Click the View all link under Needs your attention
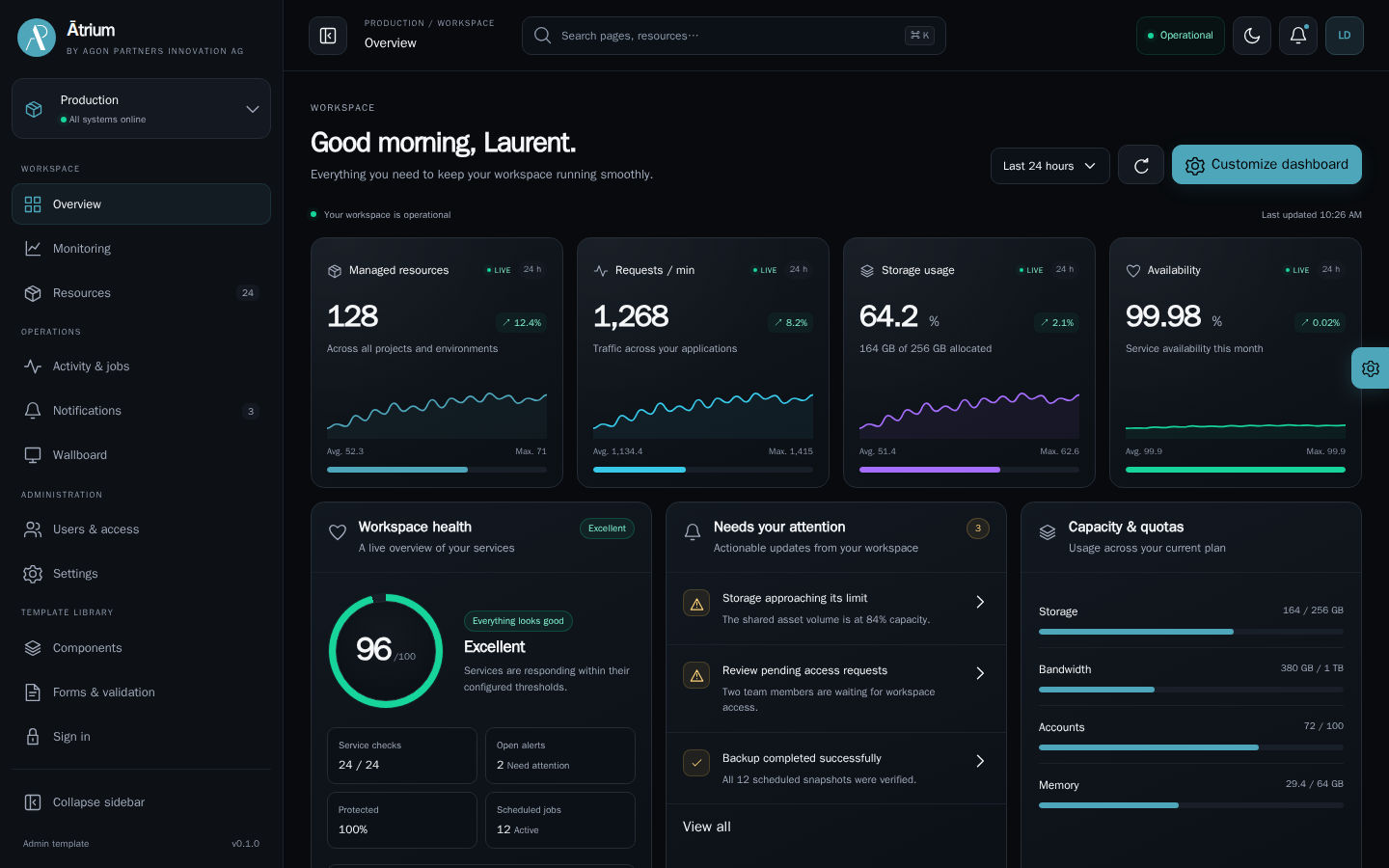This screenshot has height=868, width=1389. 707,827
